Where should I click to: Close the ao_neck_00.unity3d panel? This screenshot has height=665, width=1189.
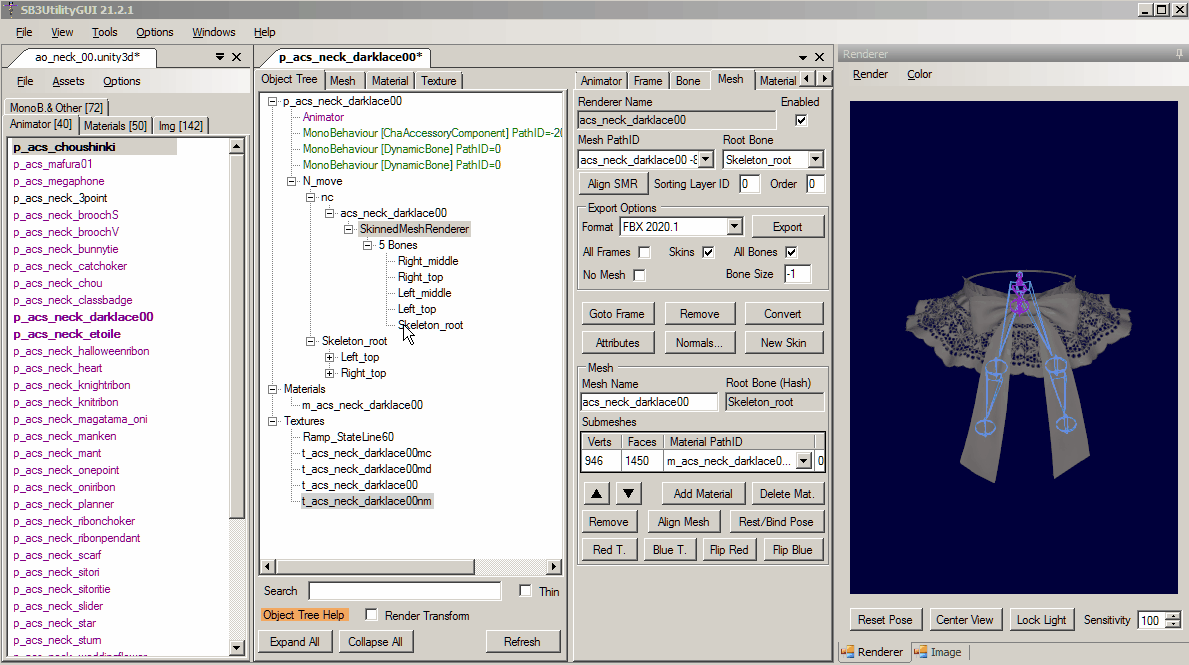pyautogui.click(x=237, y=57)
